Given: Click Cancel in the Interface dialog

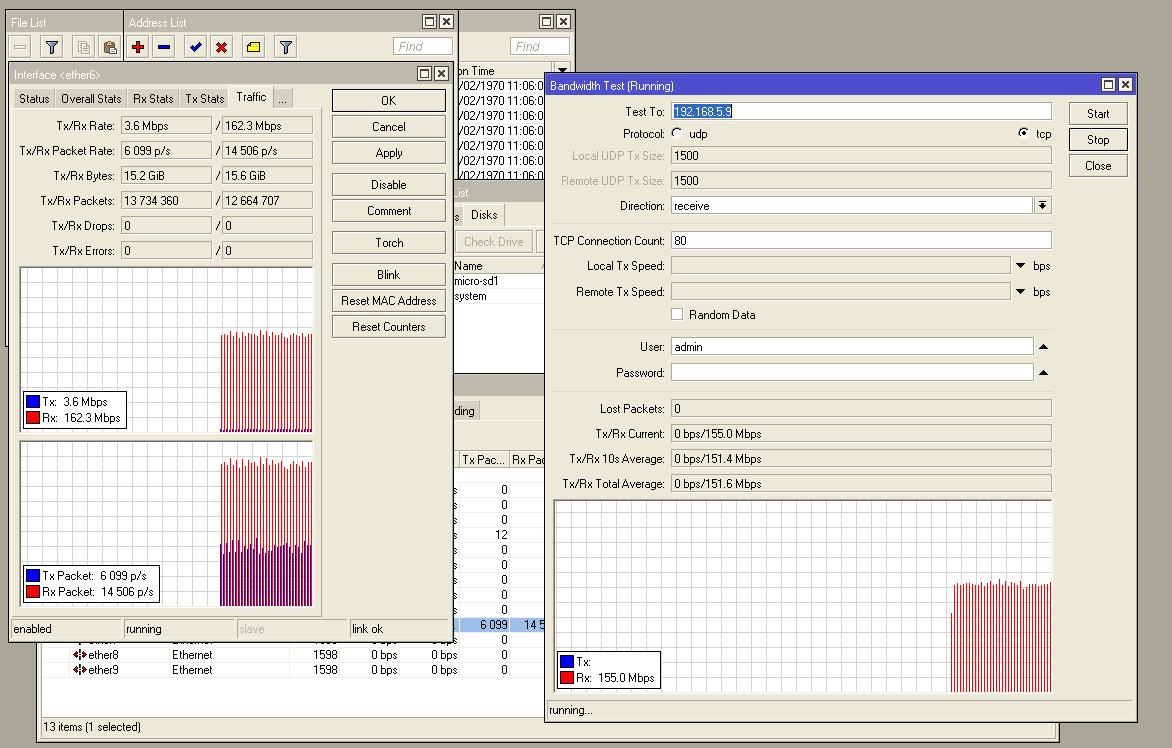Looking at the screenshot, I should (x=389, y=126).
